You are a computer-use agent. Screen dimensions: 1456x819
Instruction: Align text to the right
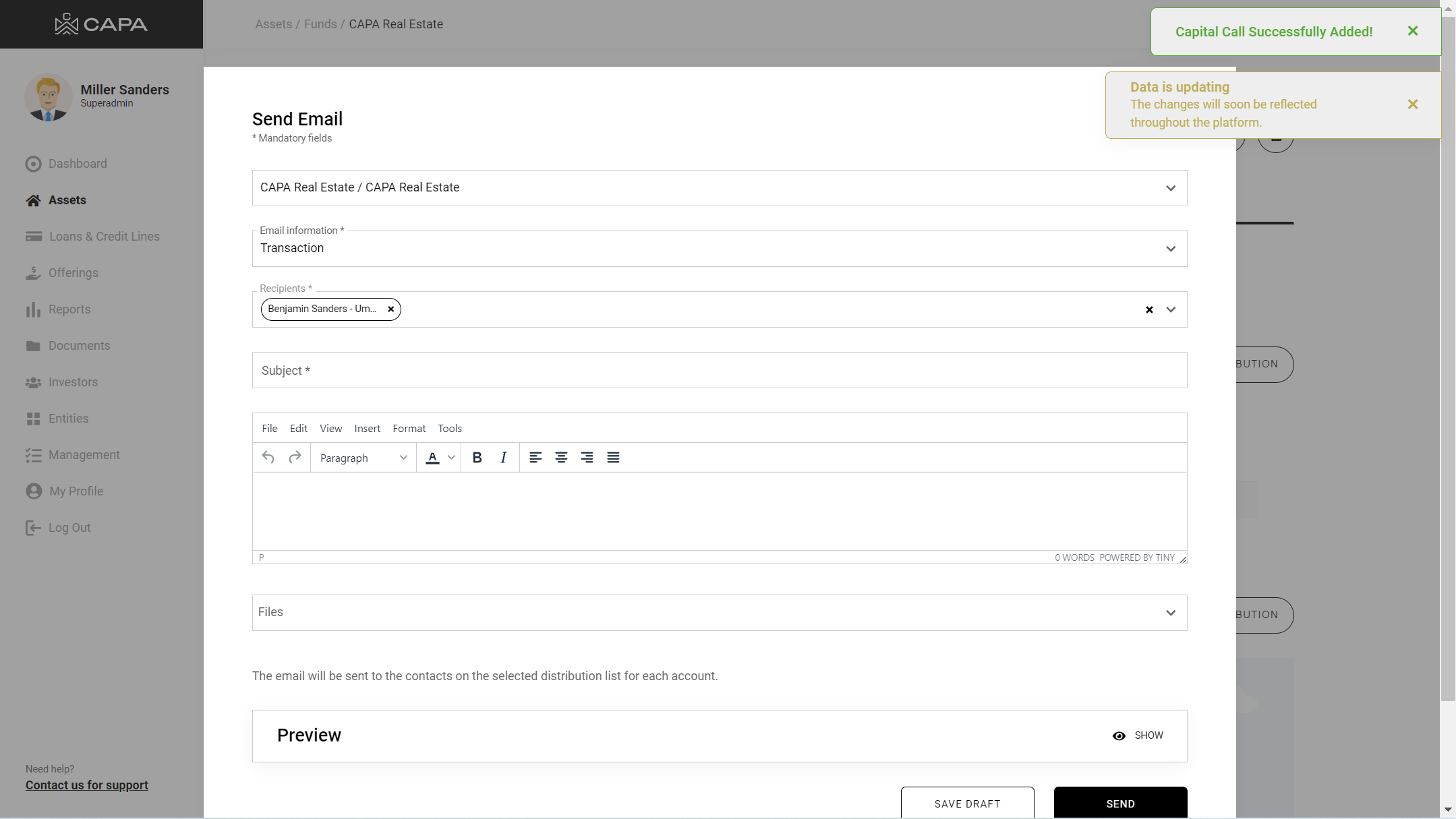pyautogui.click(x=587, y=458)
